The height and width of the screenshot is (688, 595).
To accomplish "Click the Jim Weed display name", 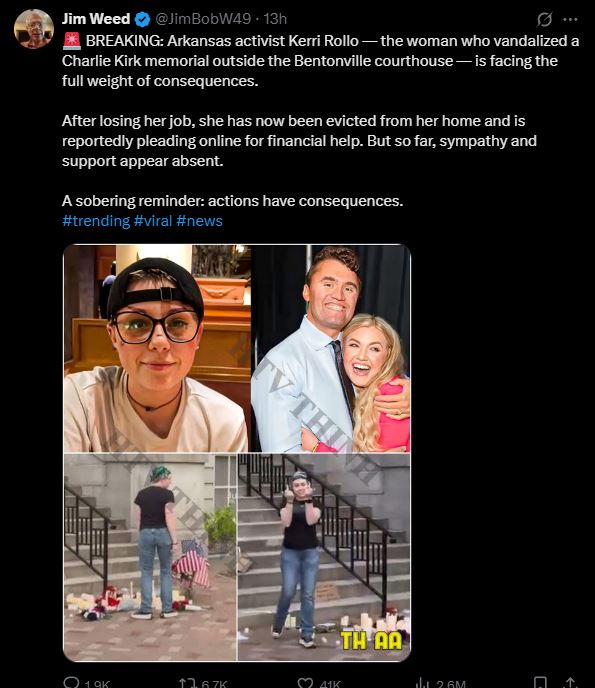I will click(x=96, y=19).
